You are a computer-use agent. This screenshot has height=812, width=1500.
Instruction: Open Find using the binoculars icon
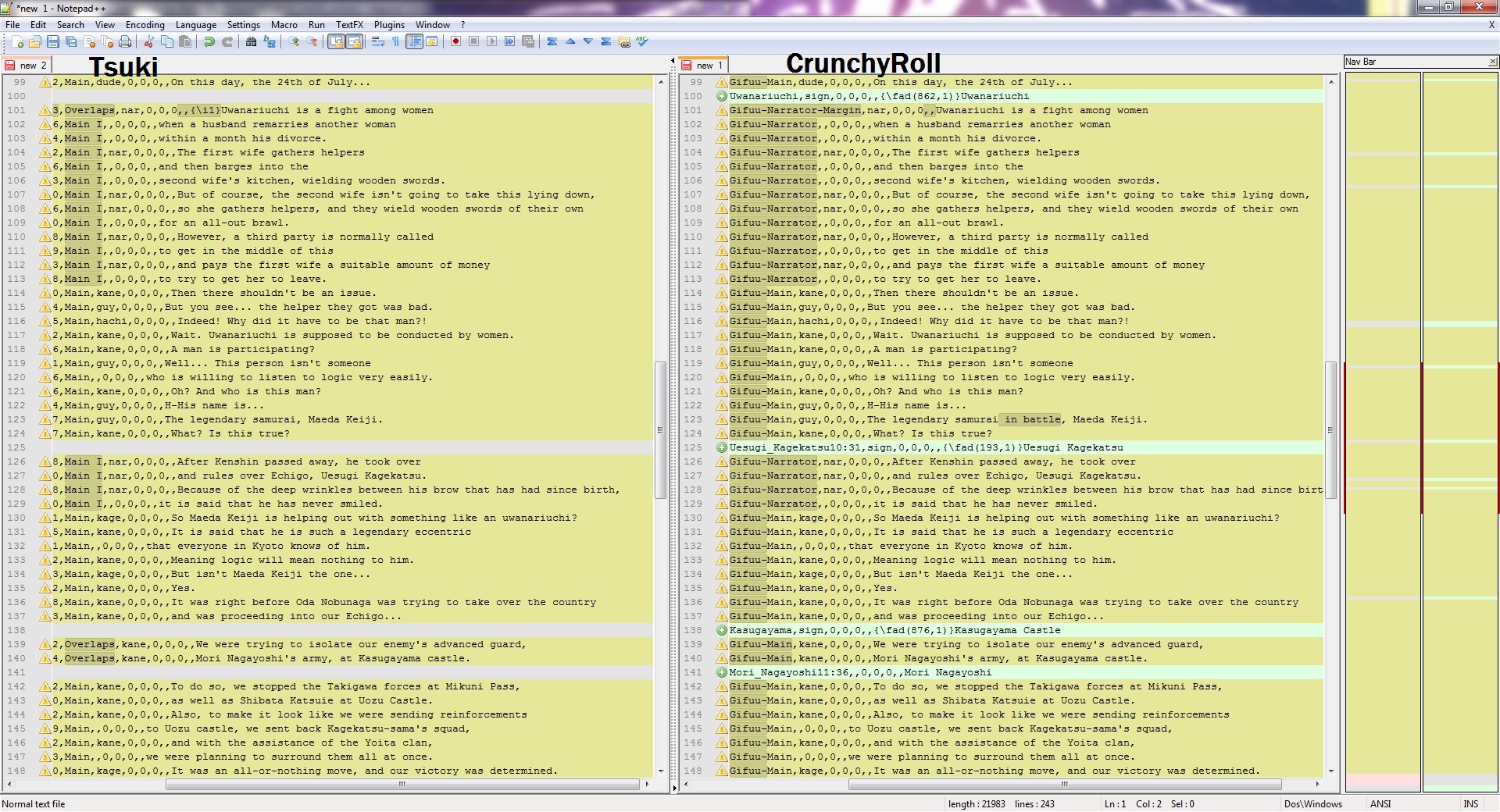click(251, 42)
